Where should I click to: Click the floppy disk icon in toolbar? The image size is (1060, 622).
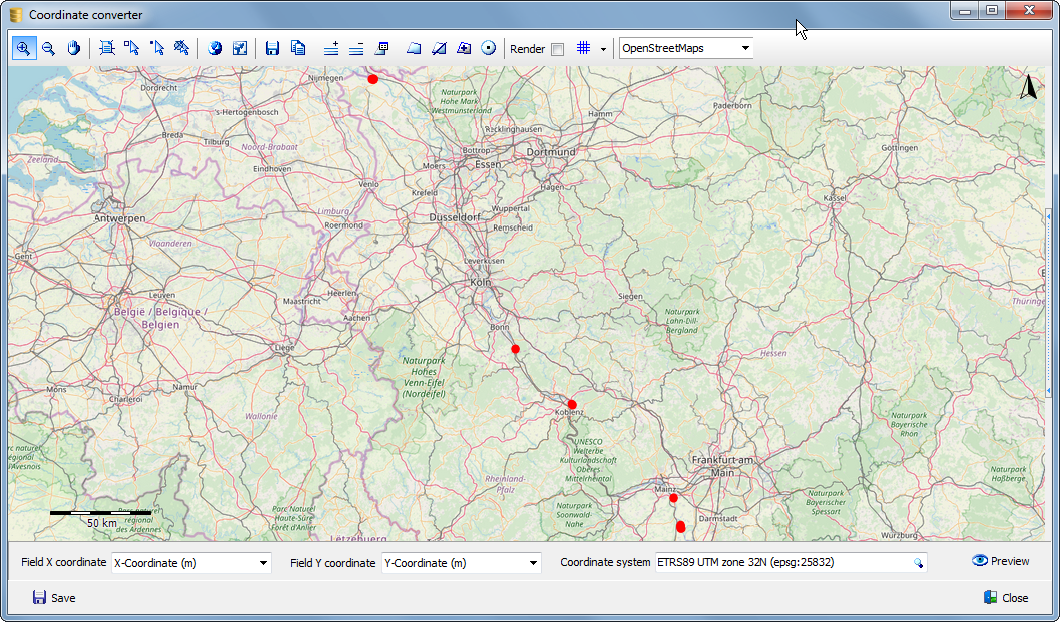click(x=272, y=48)
